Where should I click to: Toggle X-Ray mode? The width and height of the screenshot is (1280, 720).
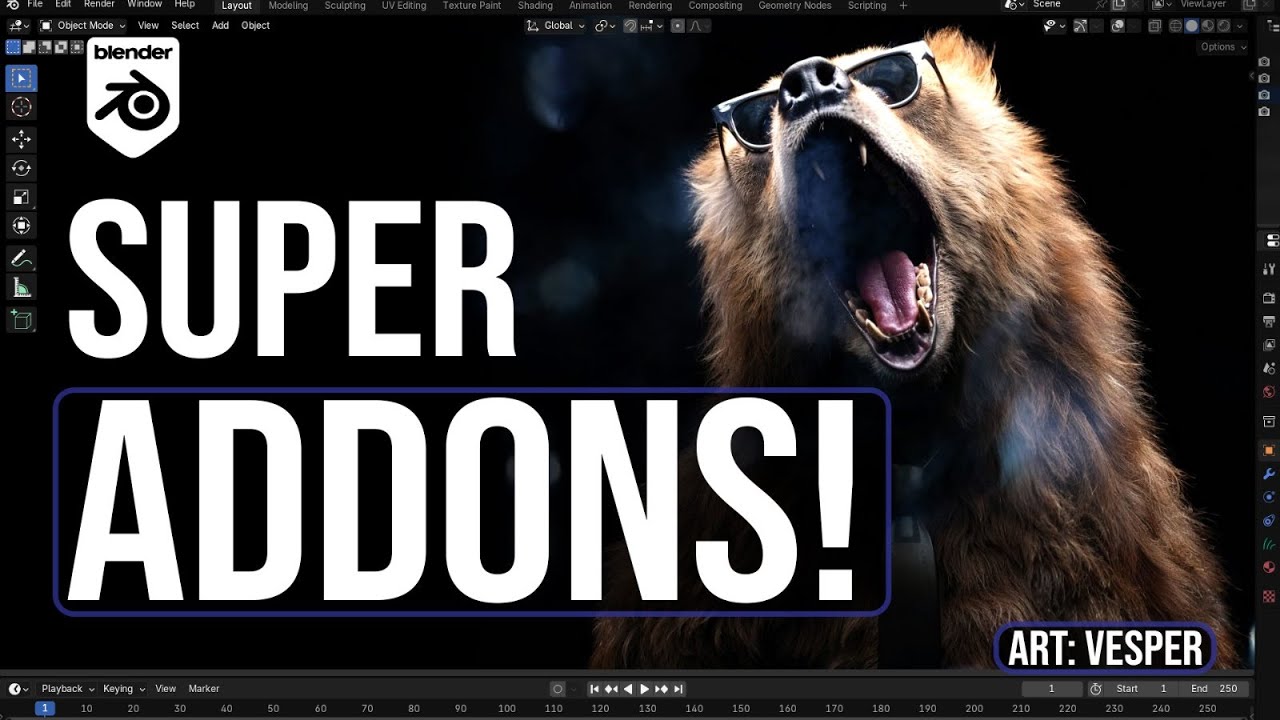(1155, 26)
